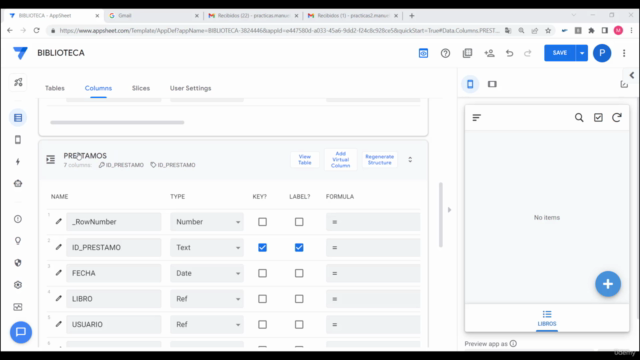The height and width of the screenshot is (360, 640).
Task: Edit the _RowNumber column with pencil icon
Action: (59, 221)
